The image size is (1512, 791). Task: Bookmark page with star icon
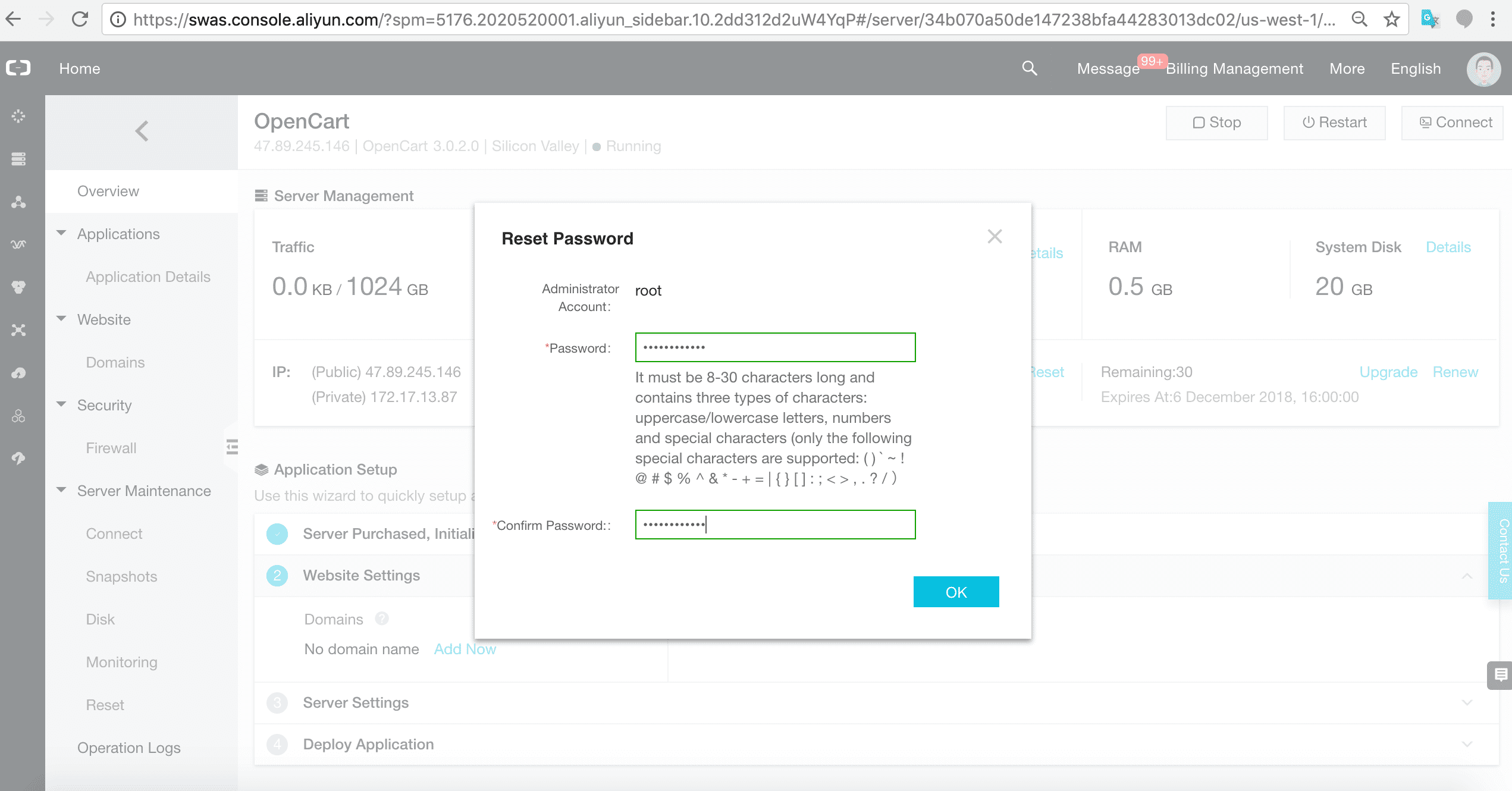point(1392,20)
